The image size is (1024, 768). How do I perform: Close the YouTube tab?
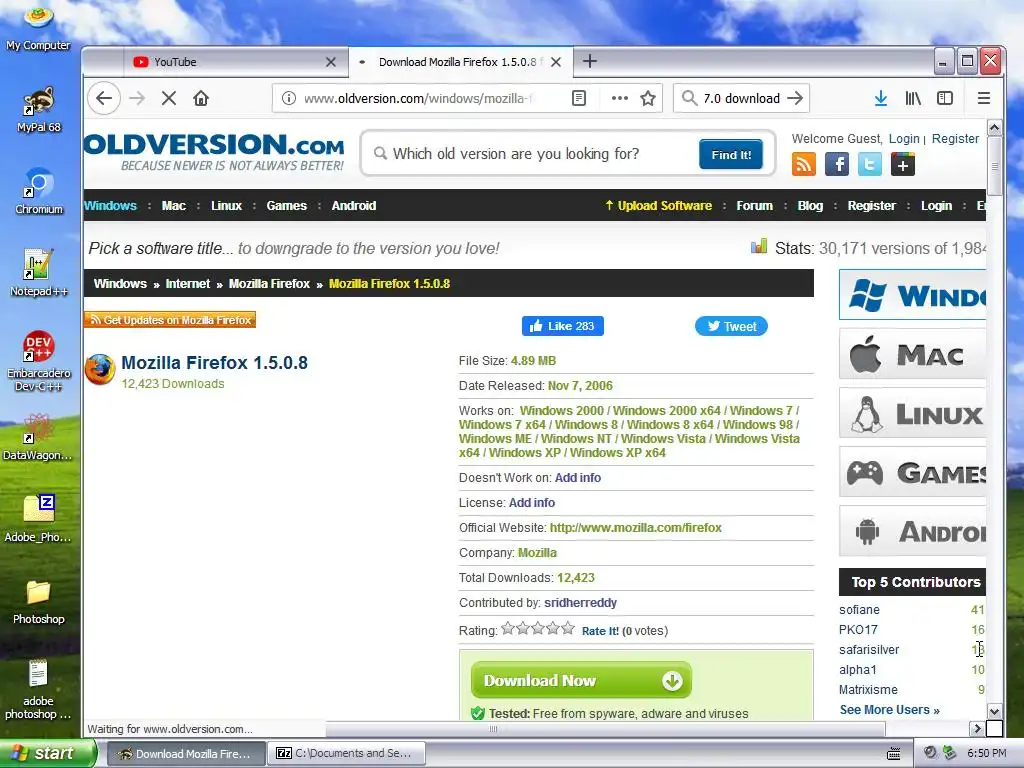point(330,62)
